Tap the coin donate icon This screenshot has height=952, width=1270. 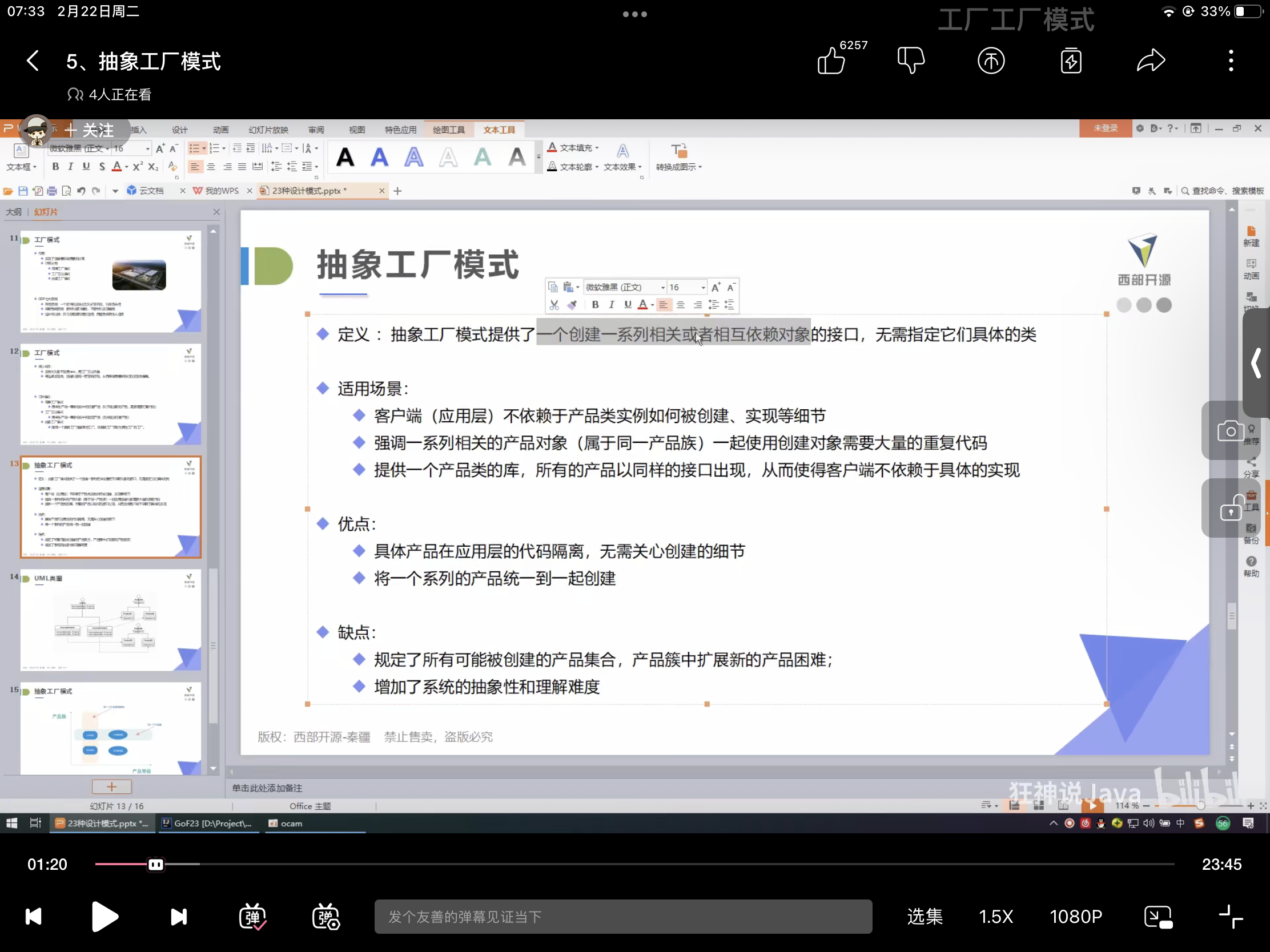click(x=991, y=61)
